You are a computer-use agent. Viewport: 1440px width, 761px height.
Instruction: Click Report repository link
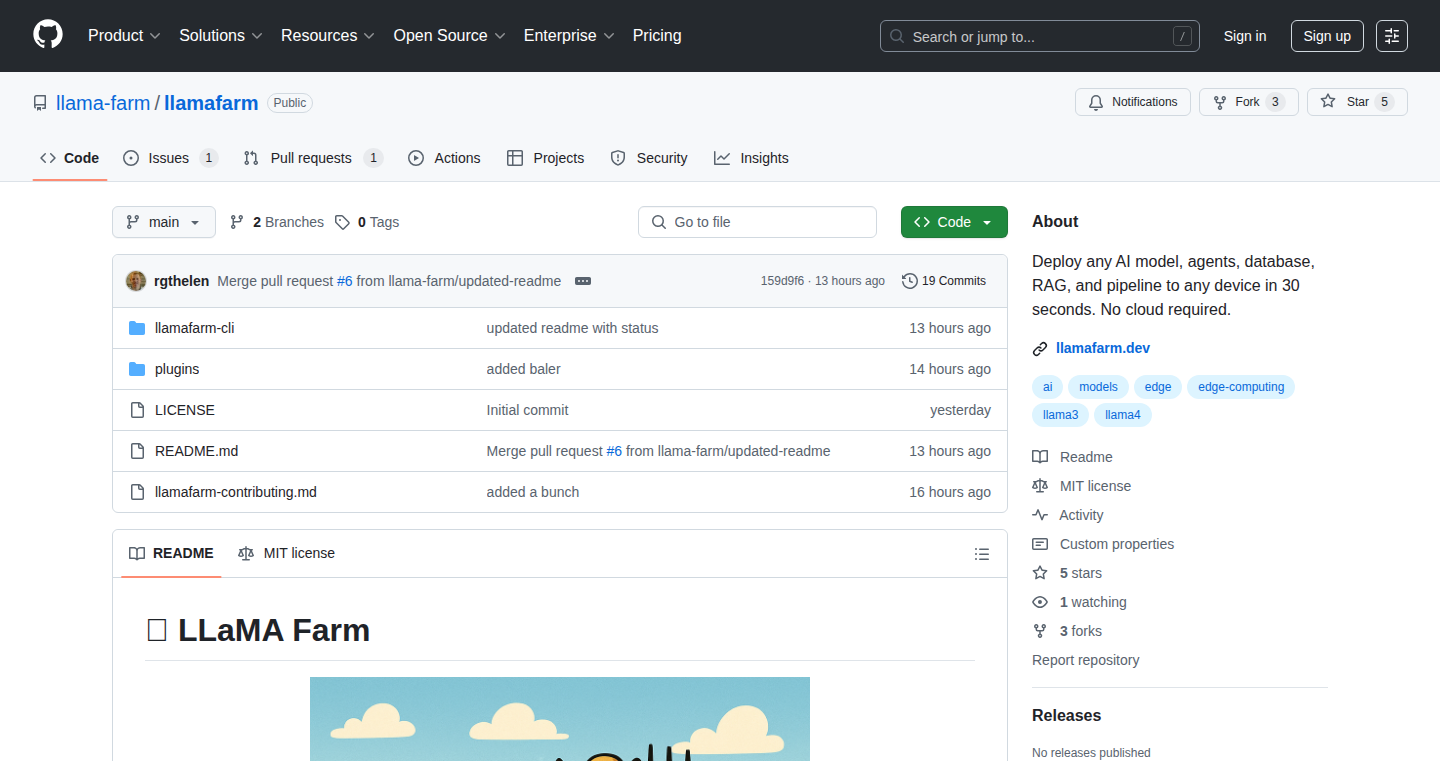[x=1085, y=660]
